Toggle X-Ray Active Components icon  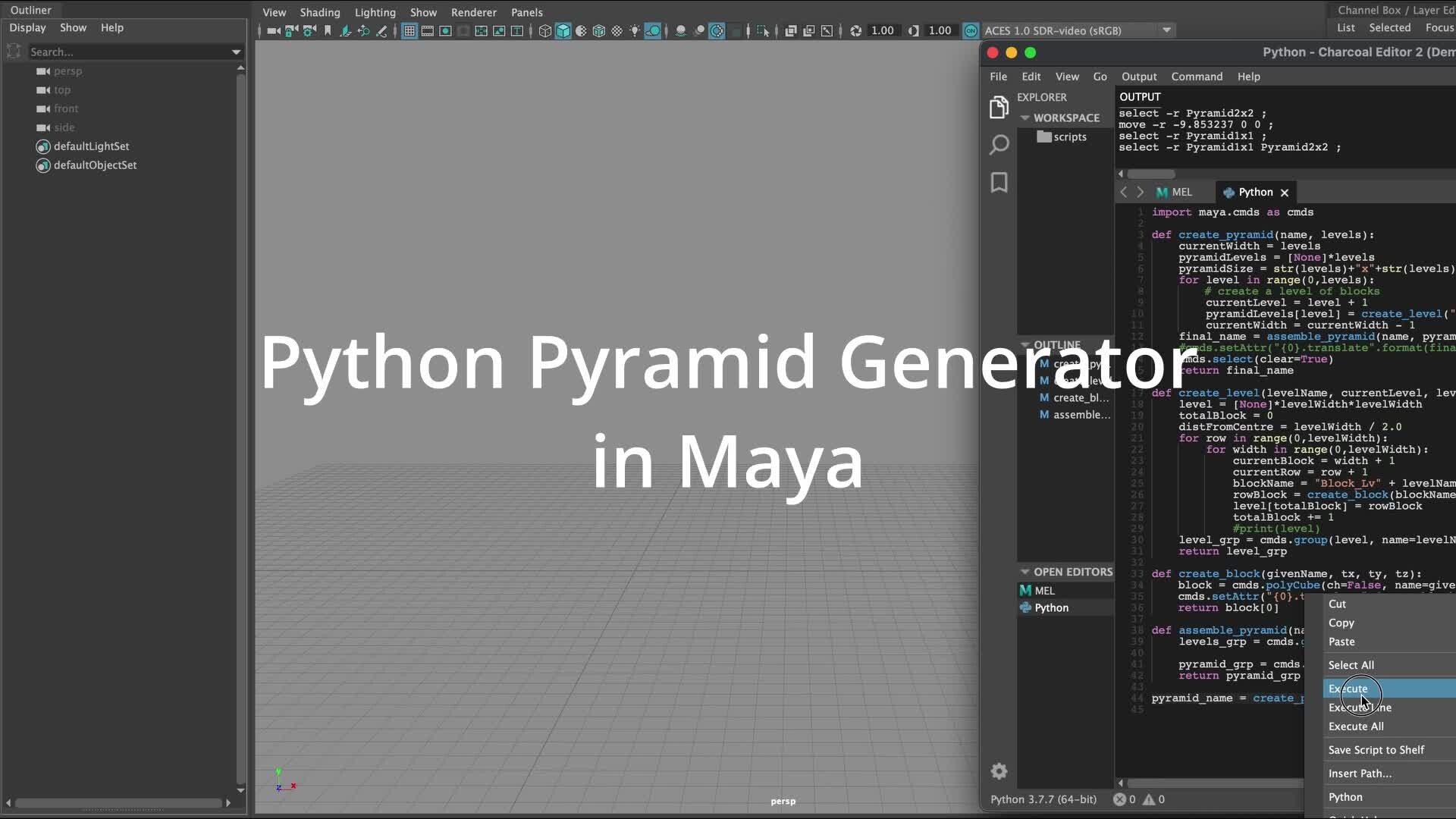click(809, 31)
